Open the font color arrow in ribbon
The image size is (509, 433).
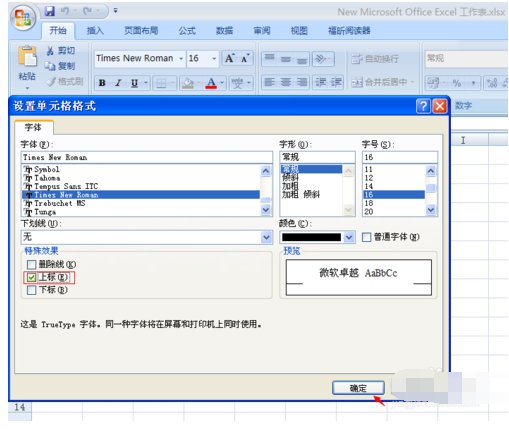click(x=222, y=83)
